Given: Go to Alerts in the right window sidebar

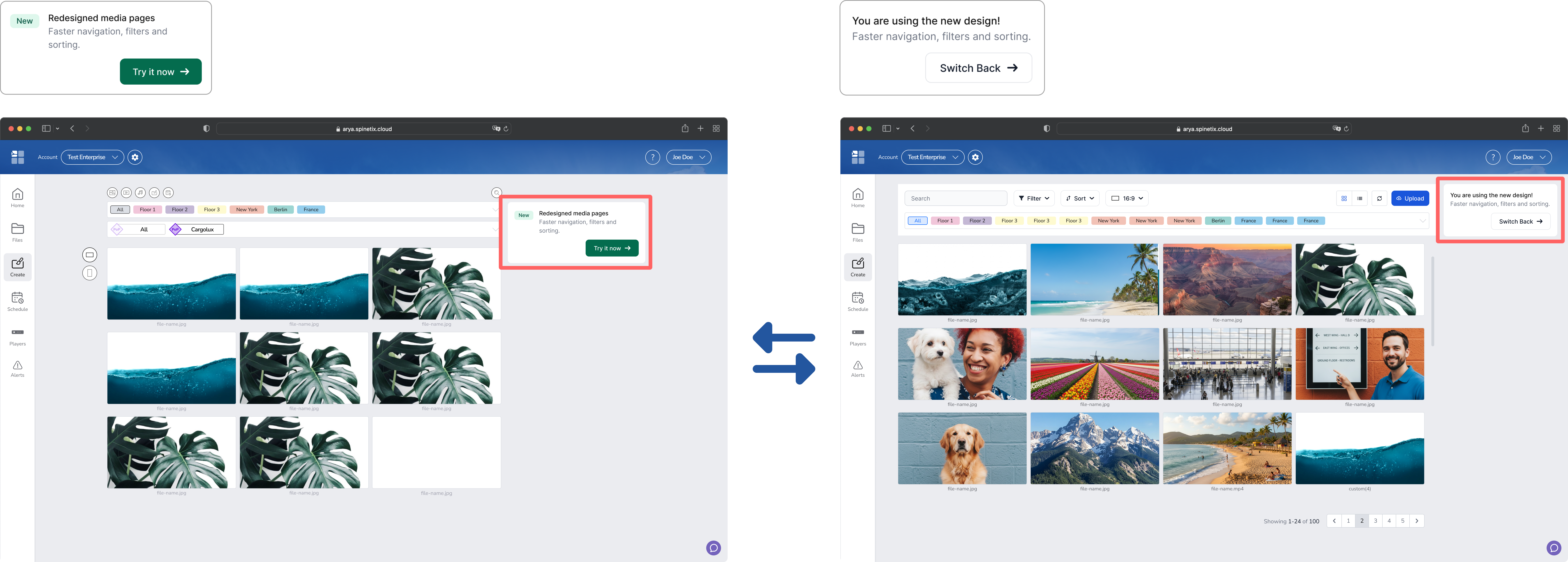Looking at the screenshot, I should click(858, 369).
